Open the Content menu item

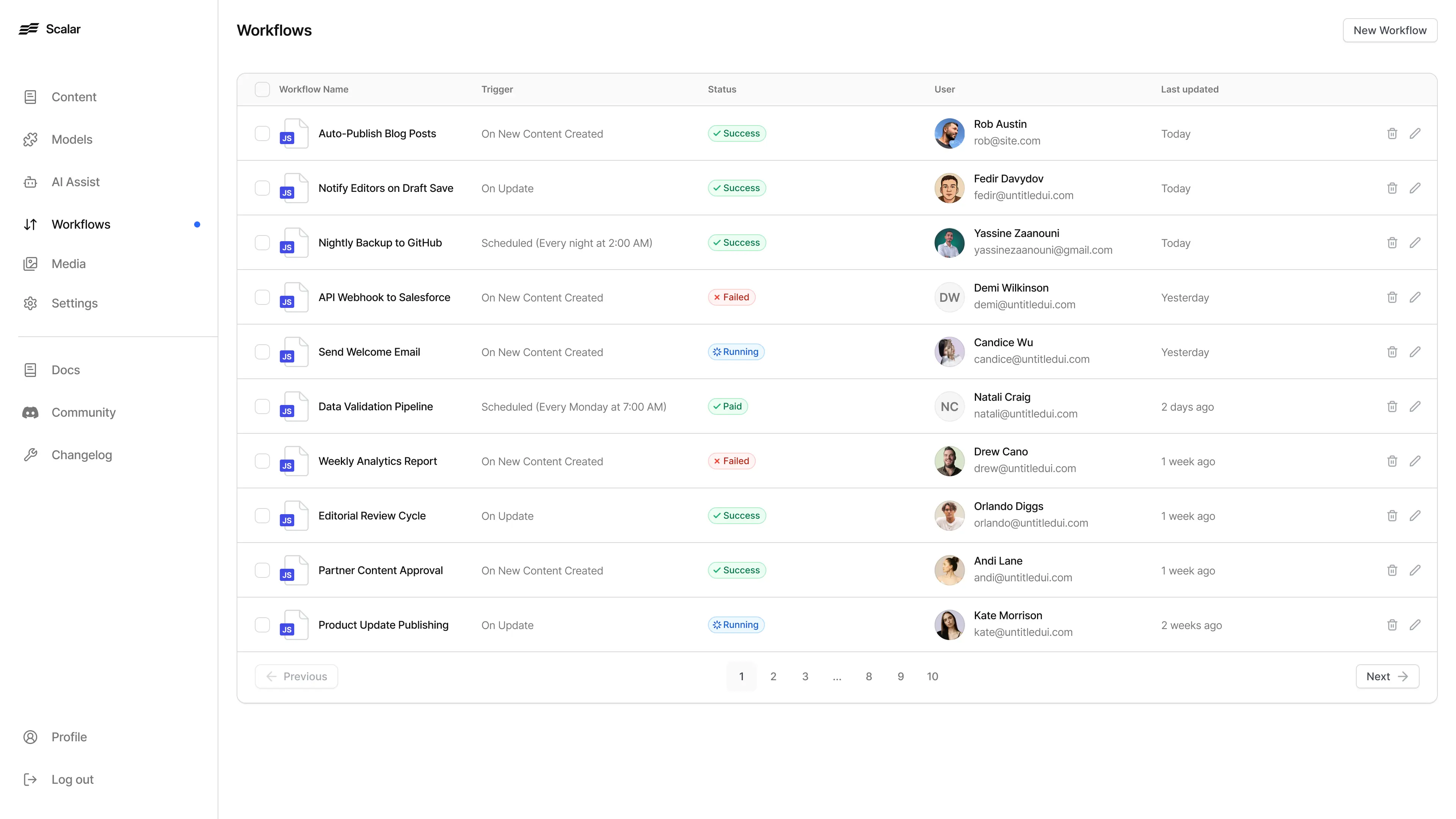(x=74, y=97)
